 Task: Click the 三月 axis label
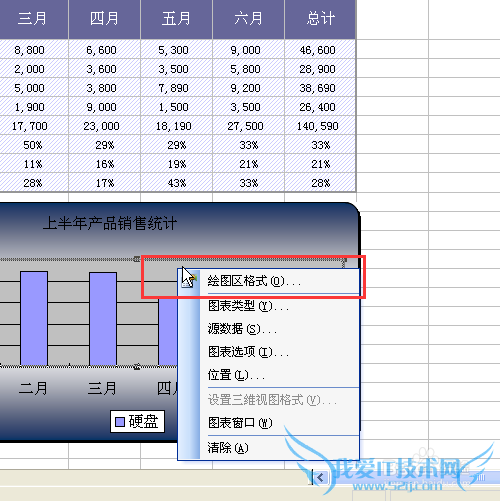(x=102, y=388)
